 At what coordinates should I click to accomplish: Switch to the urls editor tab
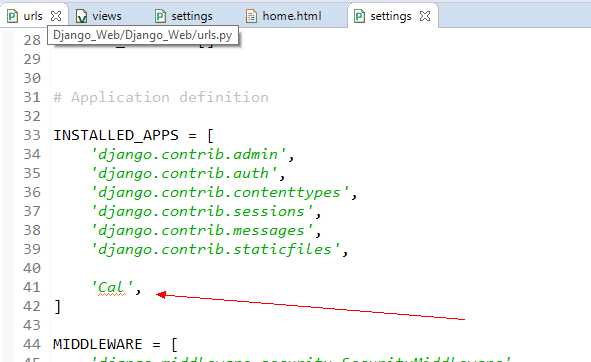click(33, 16)
